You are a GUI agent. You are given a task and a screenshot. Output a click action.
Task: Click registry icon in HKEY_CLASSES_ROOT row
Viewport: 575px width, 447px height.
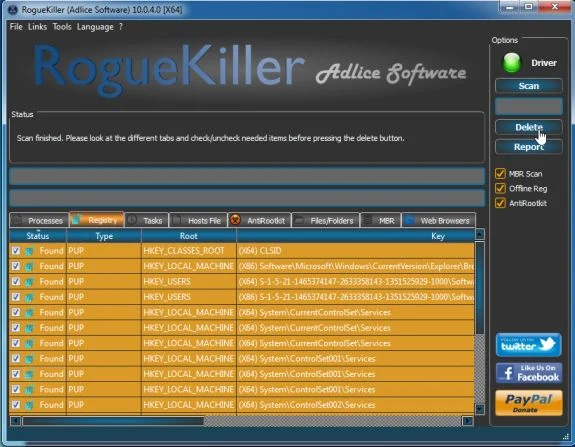[x=29, y=251]
